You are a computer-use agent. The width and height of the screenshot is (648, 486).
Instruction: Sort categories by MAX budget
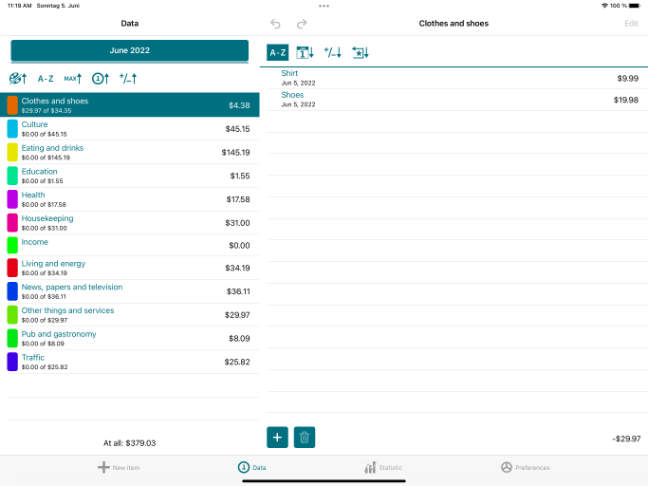(x=73, y=78)
